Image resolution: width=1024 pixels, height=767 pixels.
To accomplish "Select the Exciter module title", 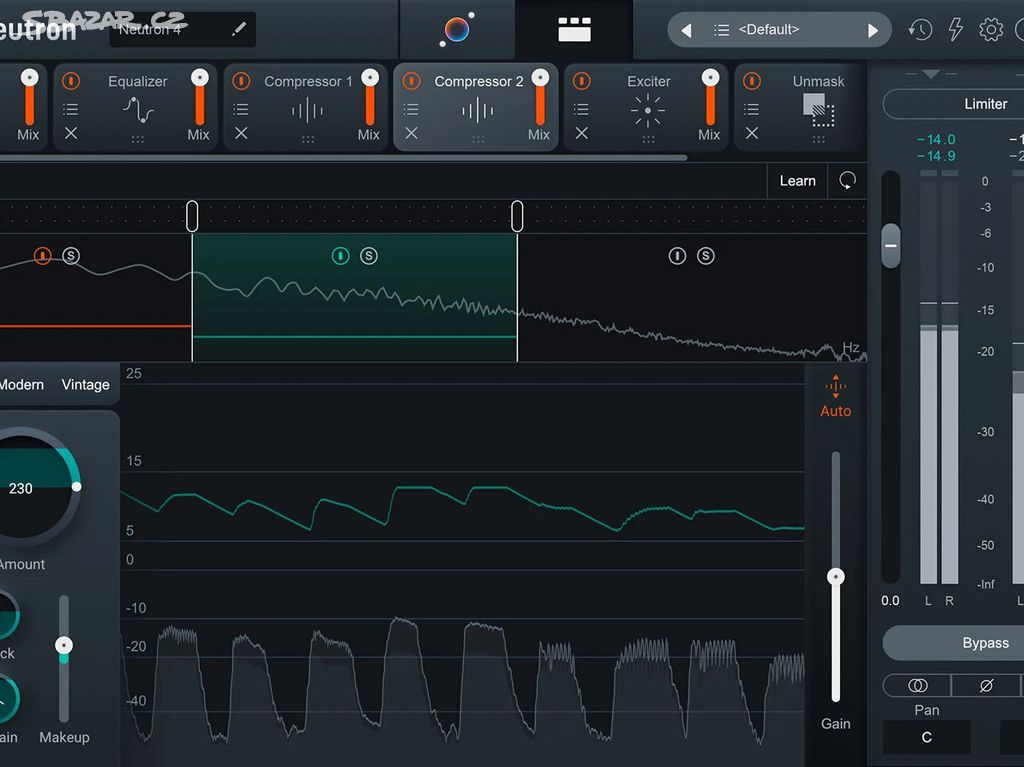I will click(x=648, y=81).
